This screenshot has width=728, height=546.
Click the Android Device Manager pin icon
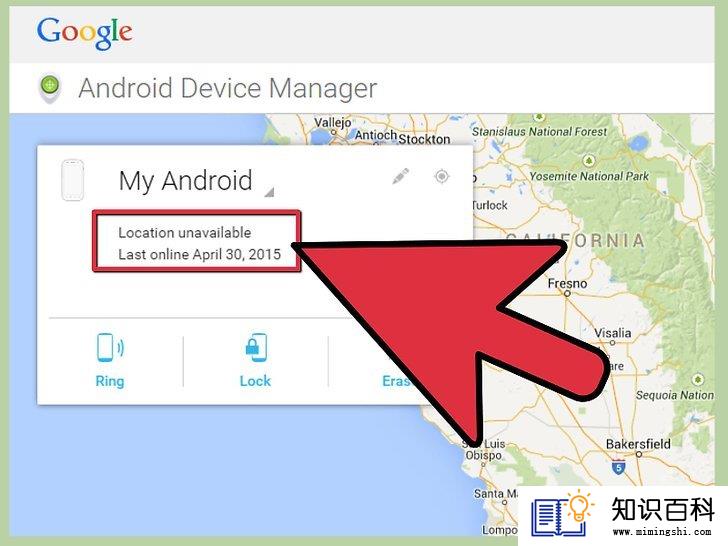pyautogui.click(x=50, y=88)
